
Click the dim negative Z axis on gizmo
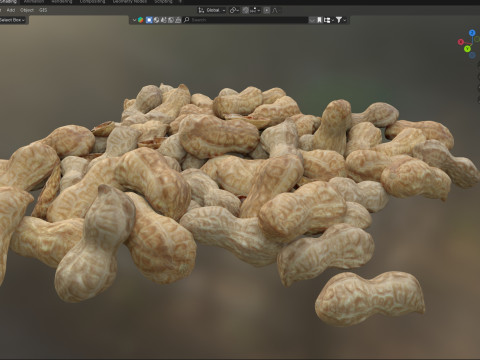pyautogui.click(x=472, y=55)
